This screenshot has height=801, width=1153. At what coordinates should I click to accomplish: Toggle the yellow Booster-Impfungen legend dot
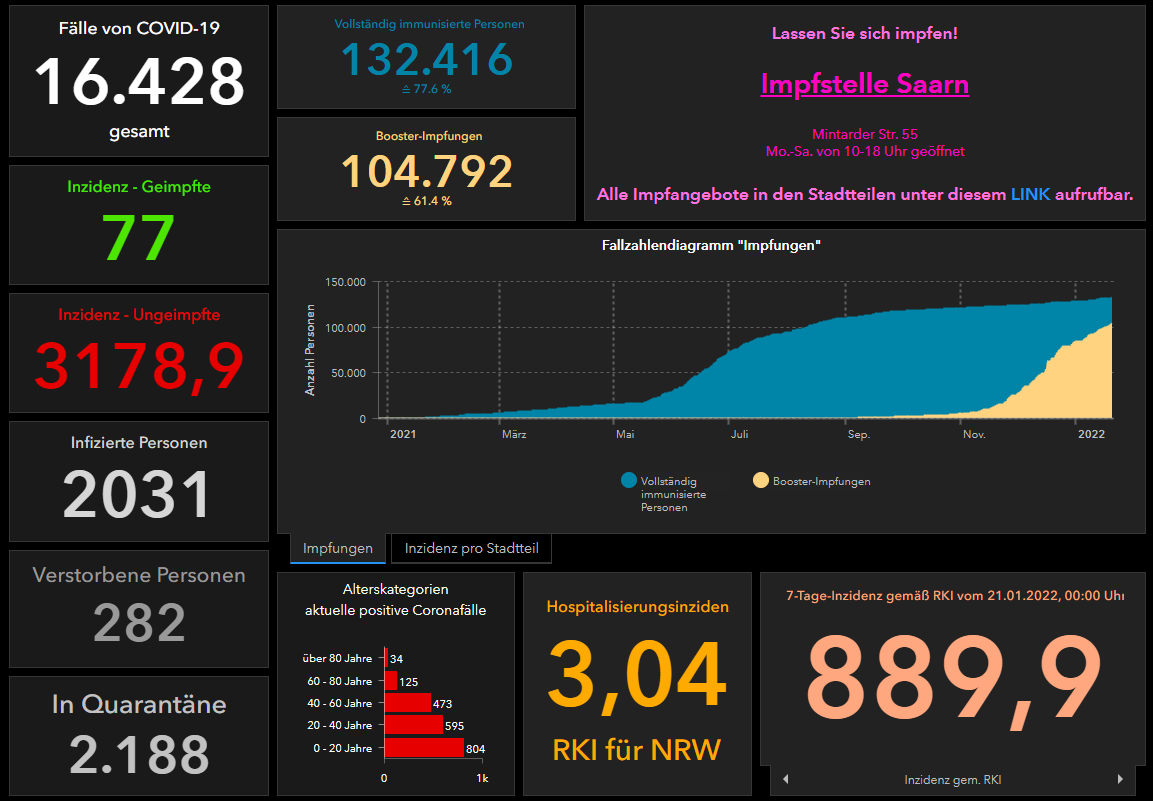(761, 481)
